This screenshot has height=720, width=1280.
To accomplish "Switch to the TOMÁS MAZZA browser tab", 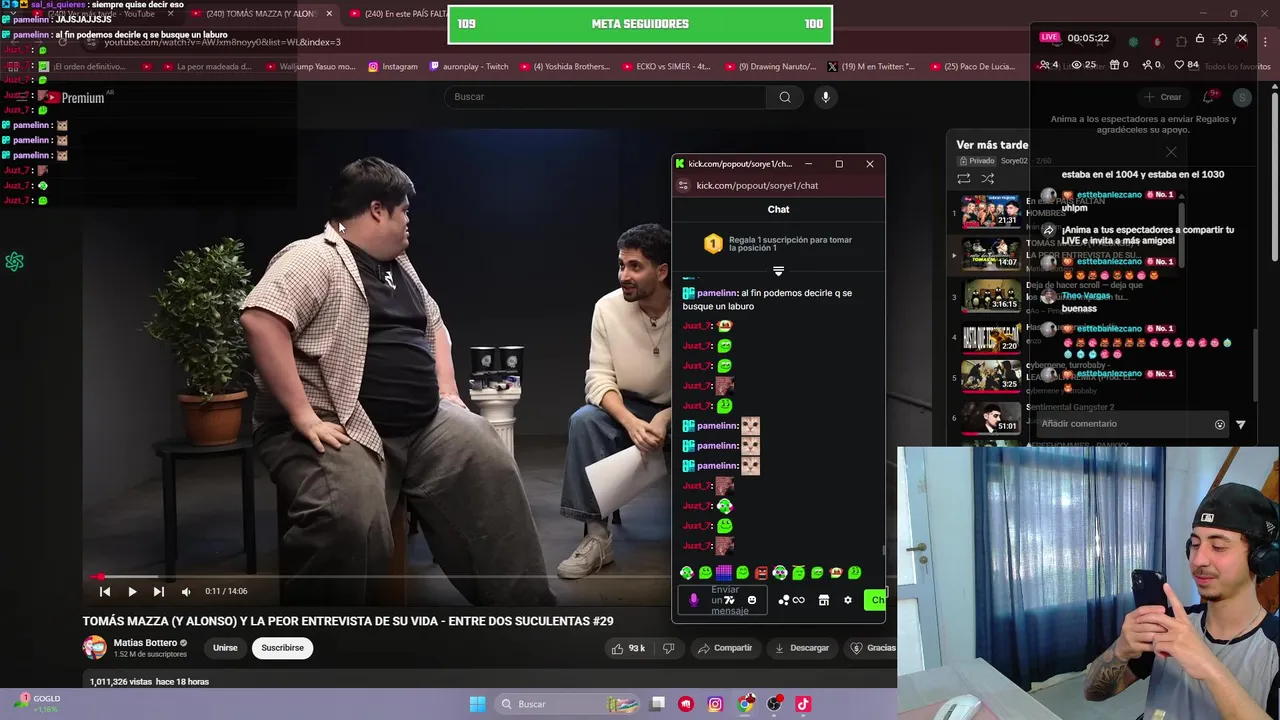I will 262,14.
